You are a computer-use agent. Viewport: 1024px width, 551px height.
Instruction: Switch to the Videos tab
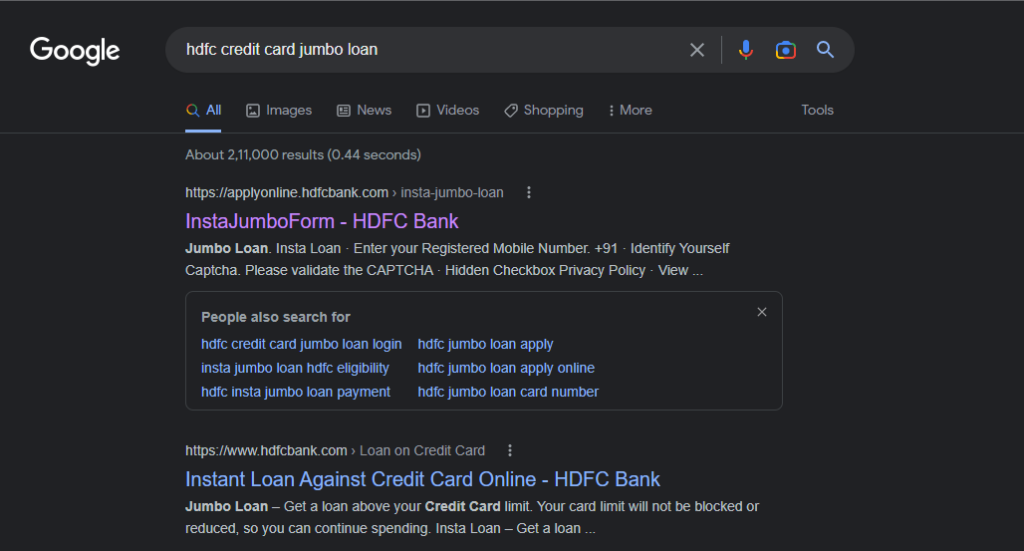point(447,110)
